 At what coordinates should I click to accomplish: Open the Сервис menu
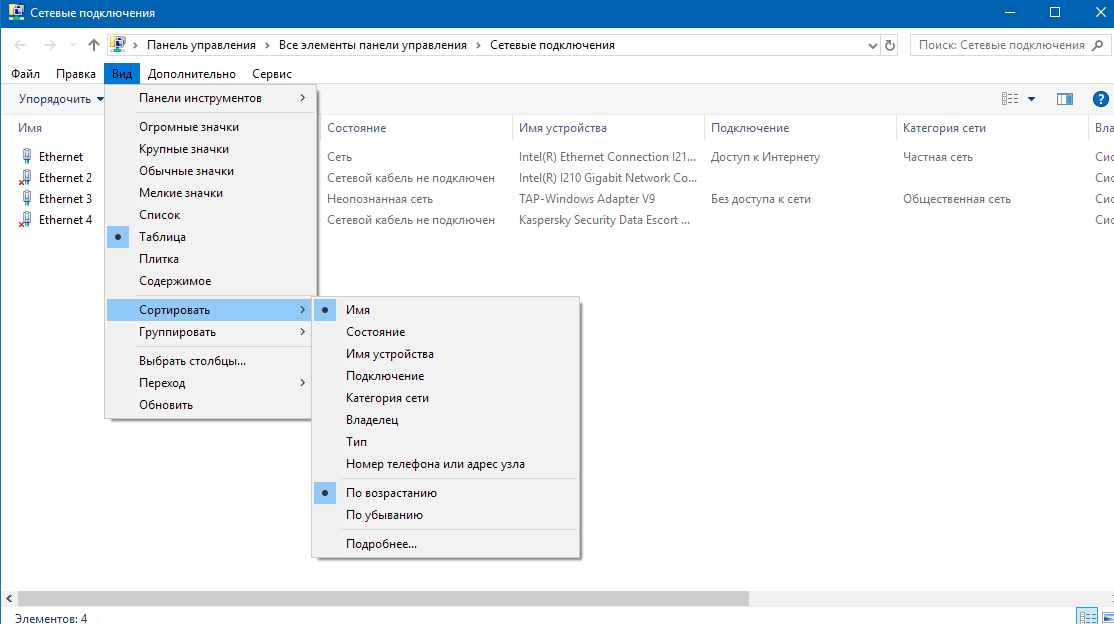[x=272, y=74]
